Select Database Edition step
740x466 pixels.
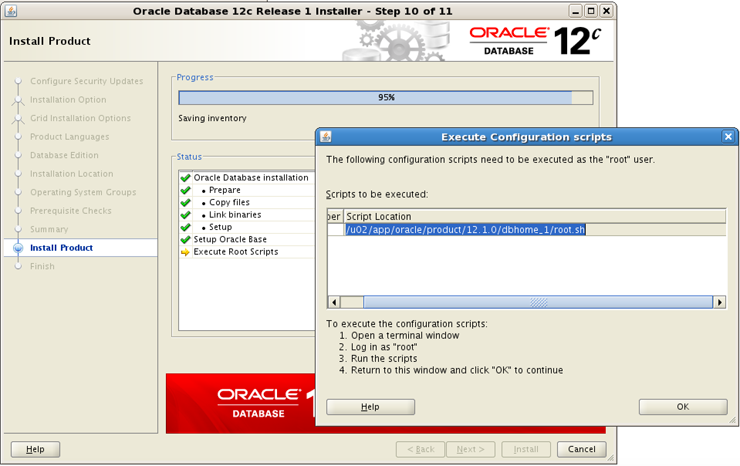pyautogui.click(x=64, y=155)
